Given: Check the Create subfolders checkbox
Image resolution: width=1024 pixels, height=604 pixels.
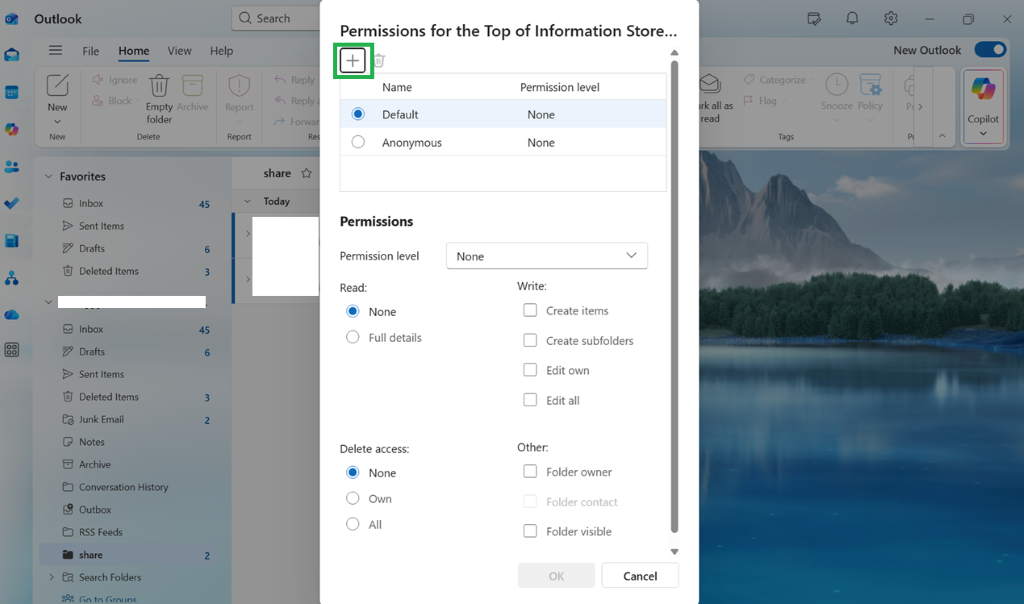Looking at the screenshot, I should (530, 340).
